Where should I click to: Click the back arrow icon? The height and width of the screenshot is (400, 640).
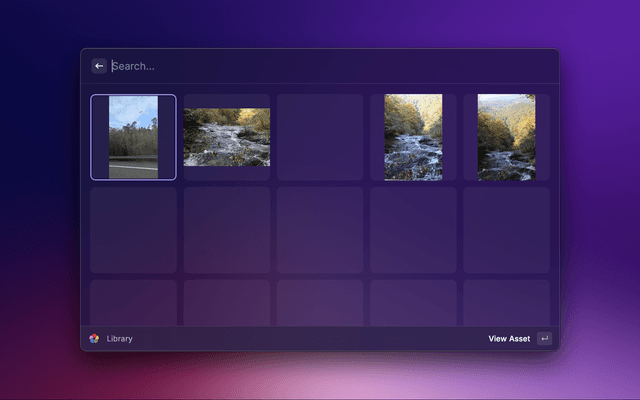coord(99,66)
